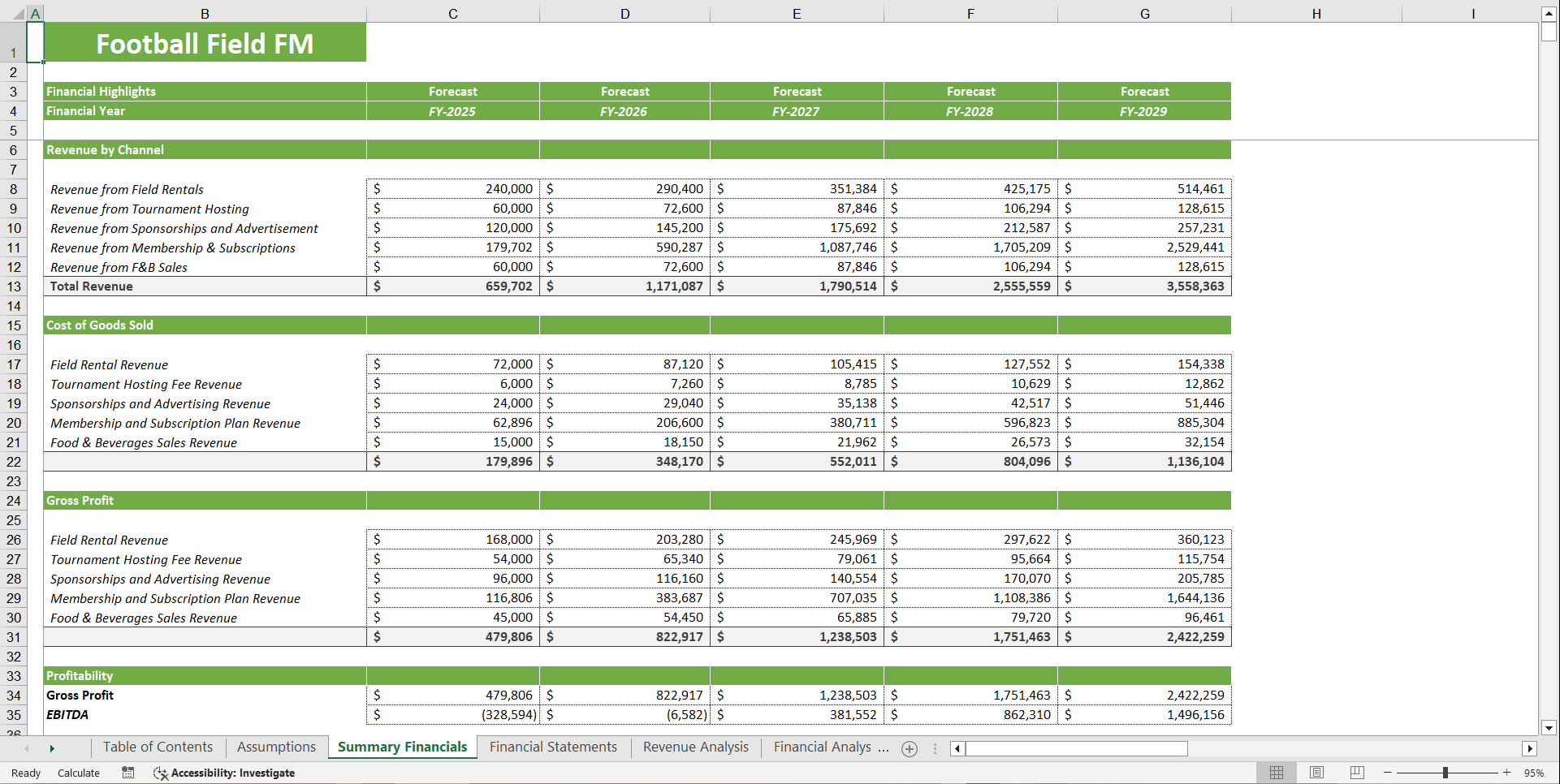Select the Revenue Analysis sheet

(695, 747)
